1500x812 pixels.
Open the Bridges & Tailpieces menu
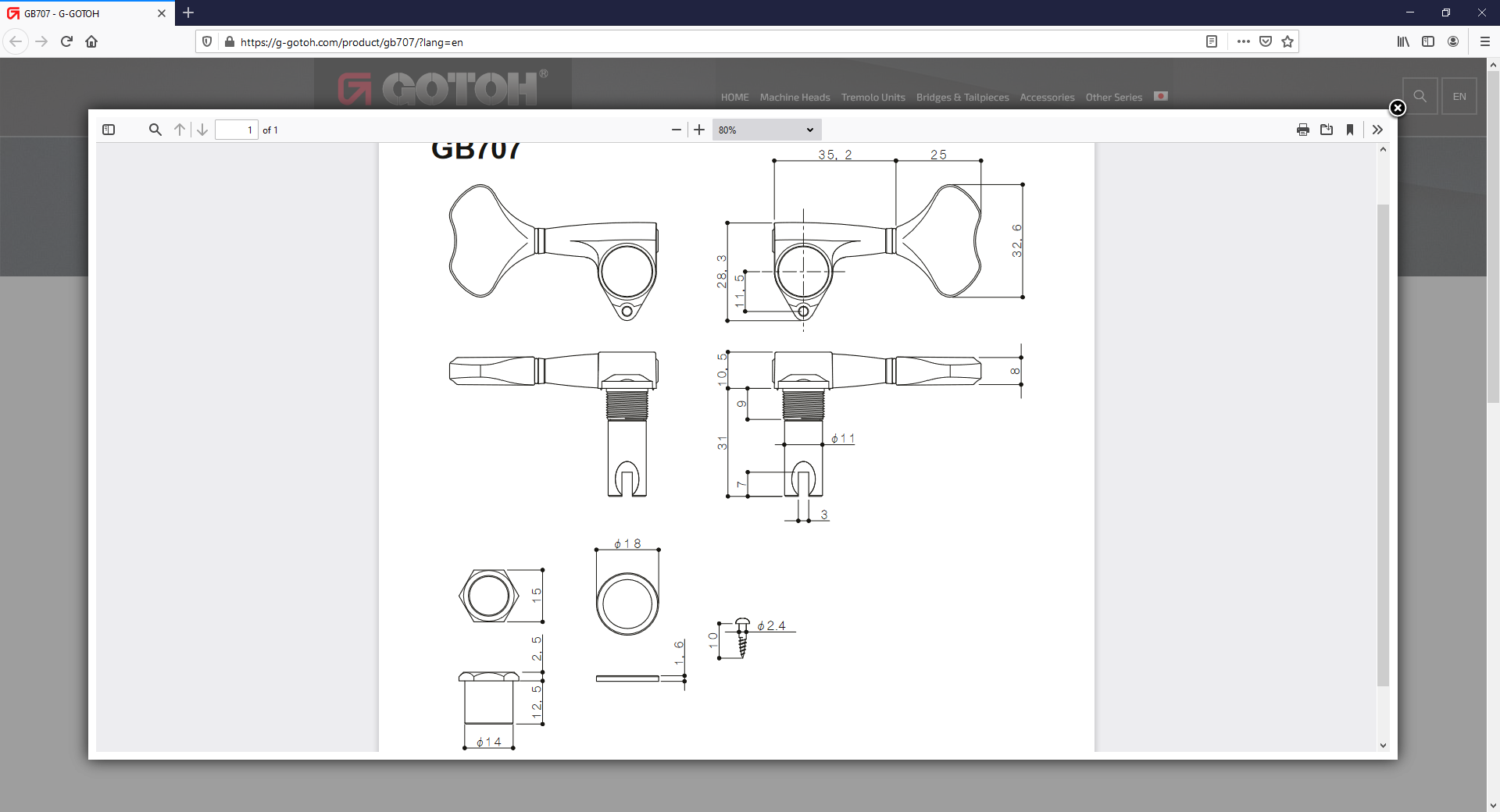tap(962, 98)
